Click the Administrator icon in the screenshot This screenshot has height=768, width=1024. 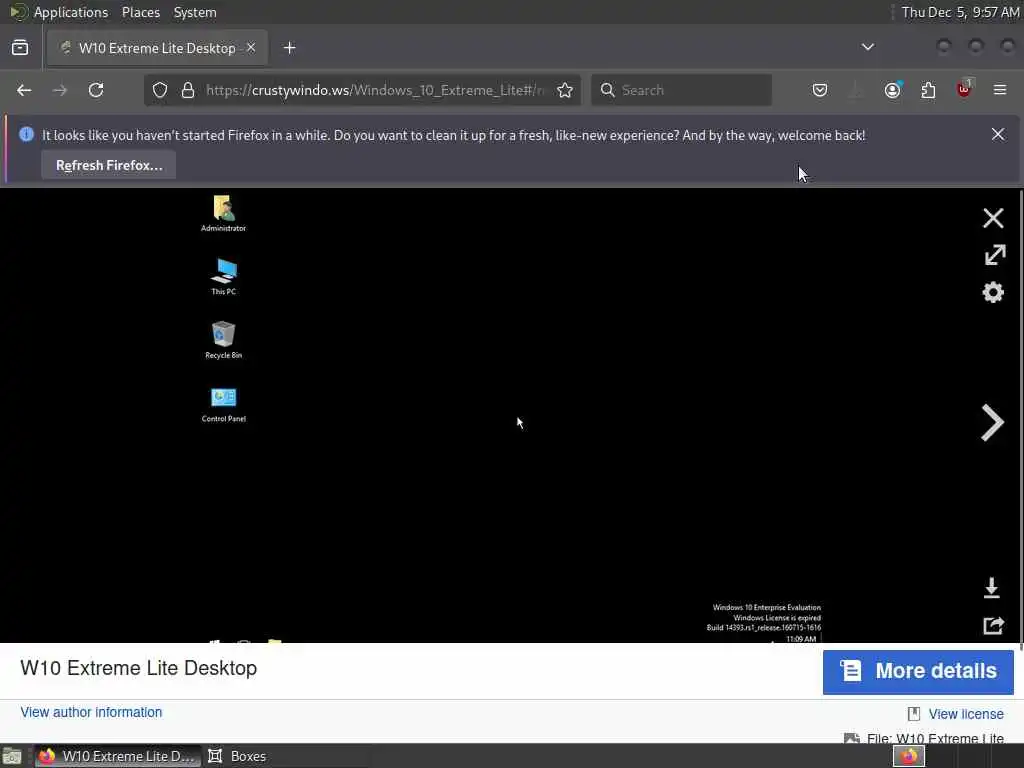(x=223, y=214)
